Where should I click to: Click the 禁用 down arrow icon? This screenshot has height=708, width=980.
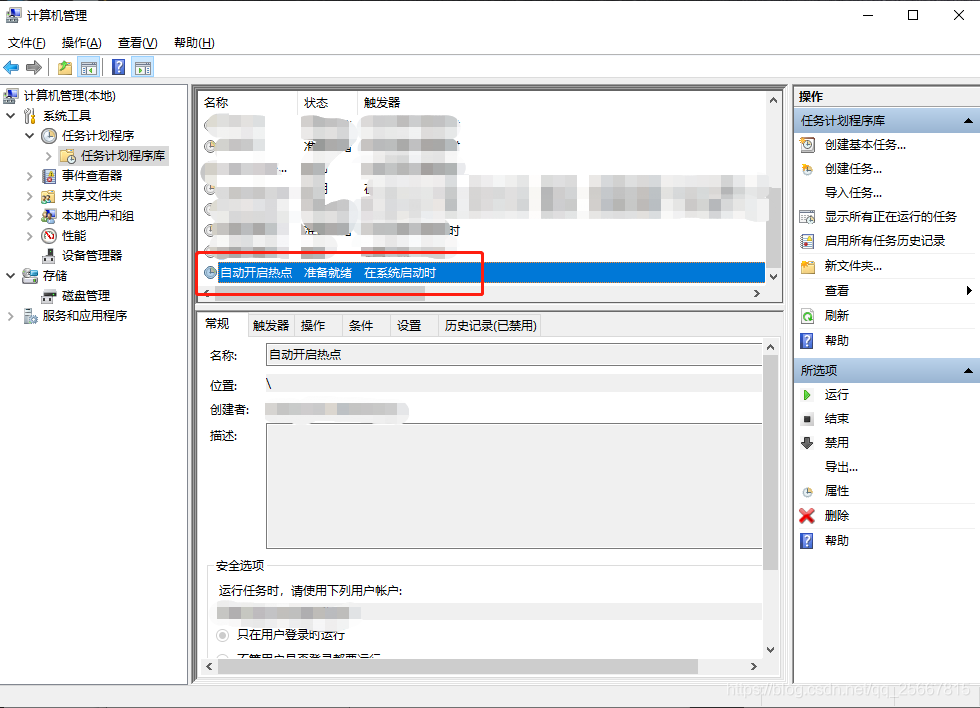click(807, 443)
